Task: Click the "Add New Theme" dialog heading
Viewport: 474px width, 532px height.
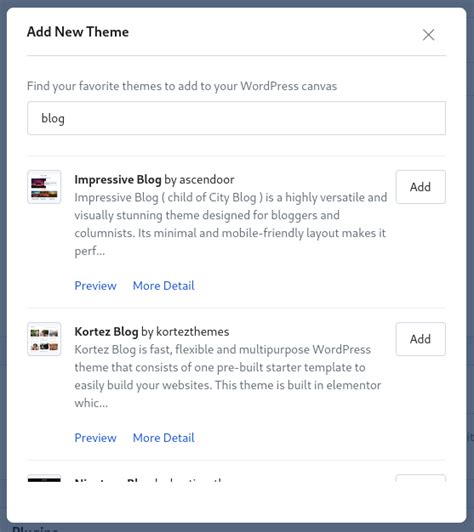Action: click(x=78, y=32)
